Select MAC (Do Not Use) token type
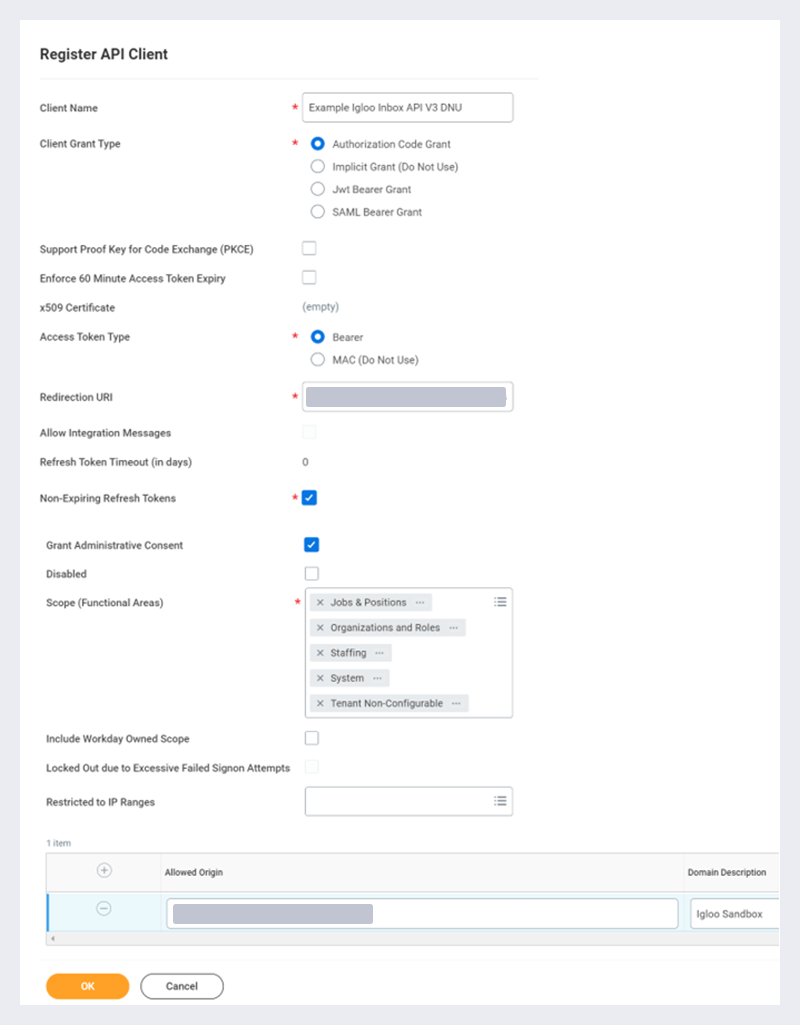This screenshot has height=1025, width=800. point(318,360)
